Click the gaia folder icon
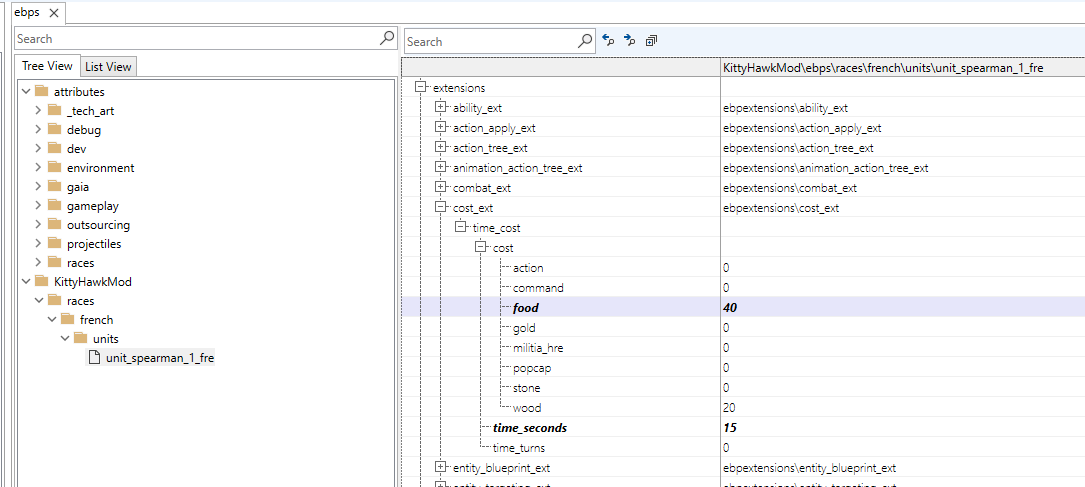The height and width of the screenshot is (487, 1085). pyautogui.click(x=54, y=187)
